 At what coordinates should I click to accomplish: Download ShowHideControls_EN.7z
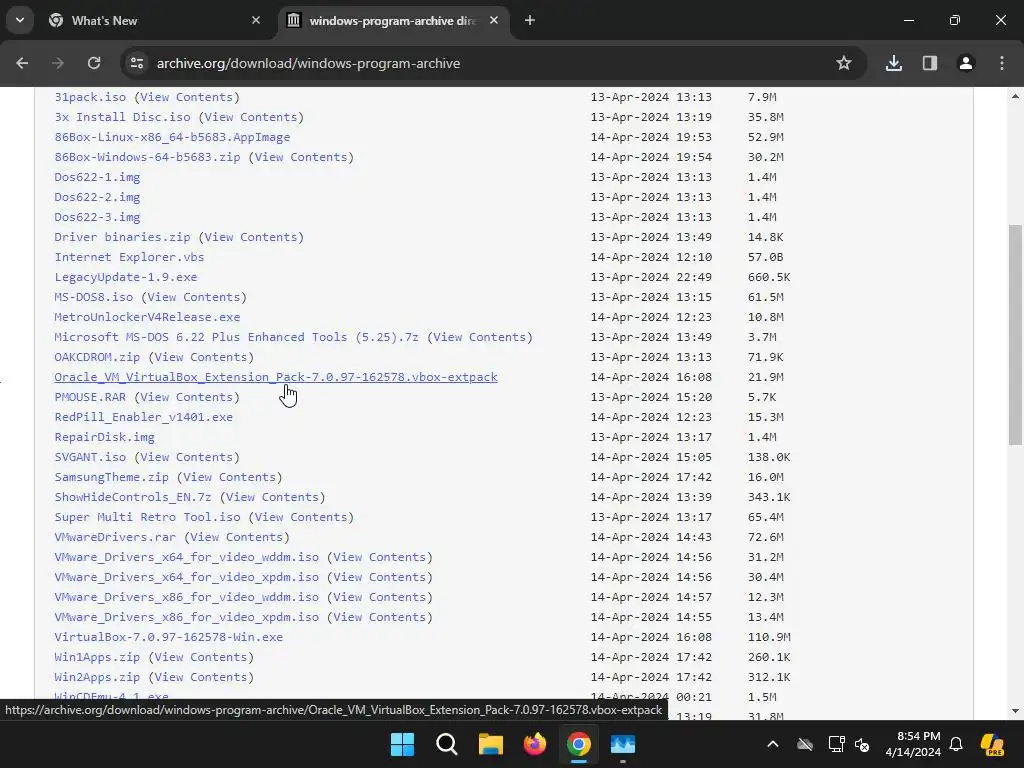tap(133, 497)
